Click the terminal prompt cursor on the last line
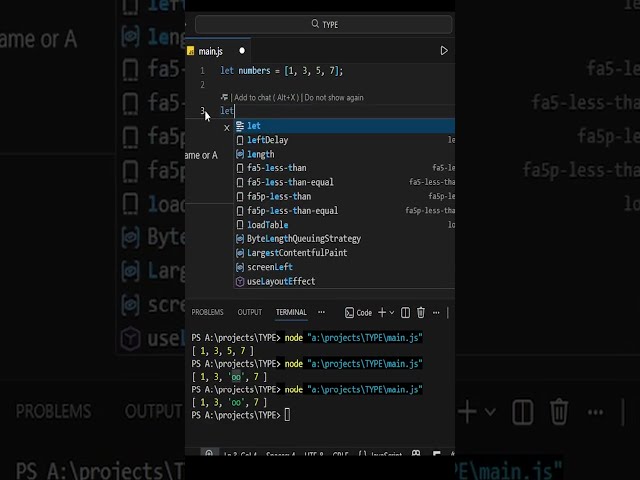The image size is (640, 480). tap(287, 415)
